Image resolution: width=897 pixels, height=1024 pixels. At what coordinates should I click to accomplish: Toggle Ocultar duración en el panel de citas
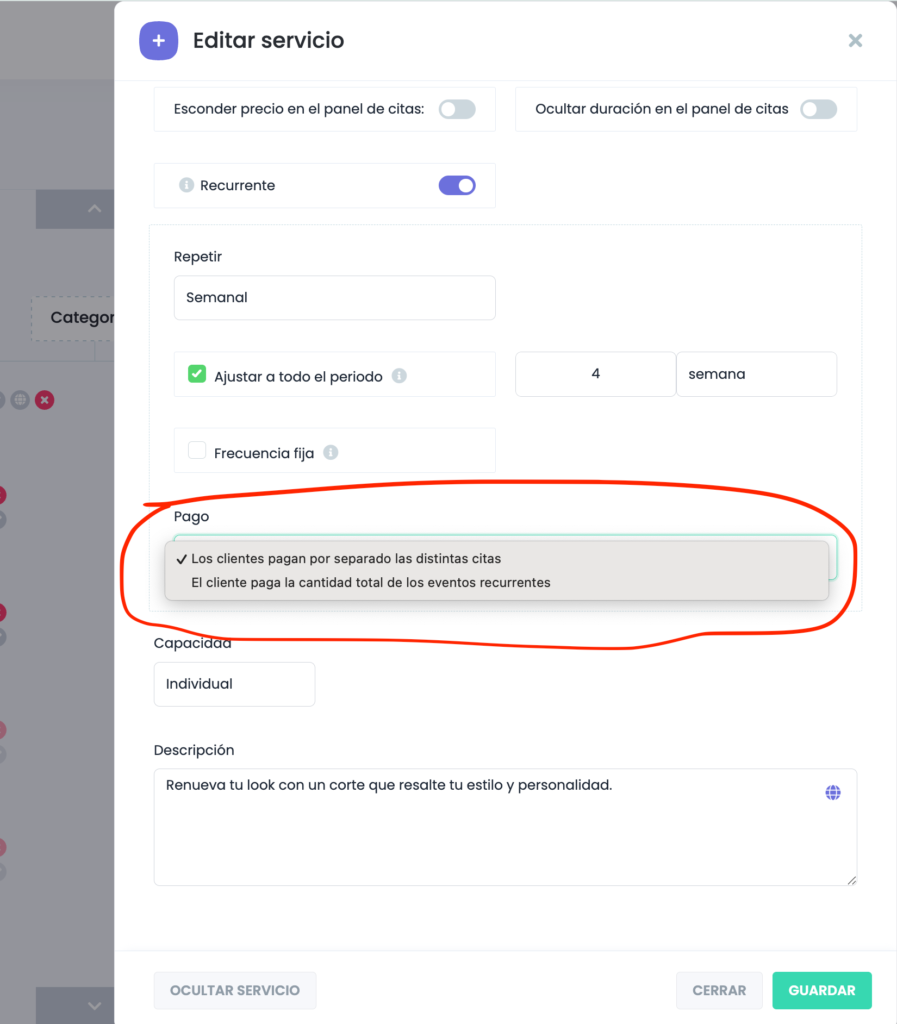[x=818, y=109]
